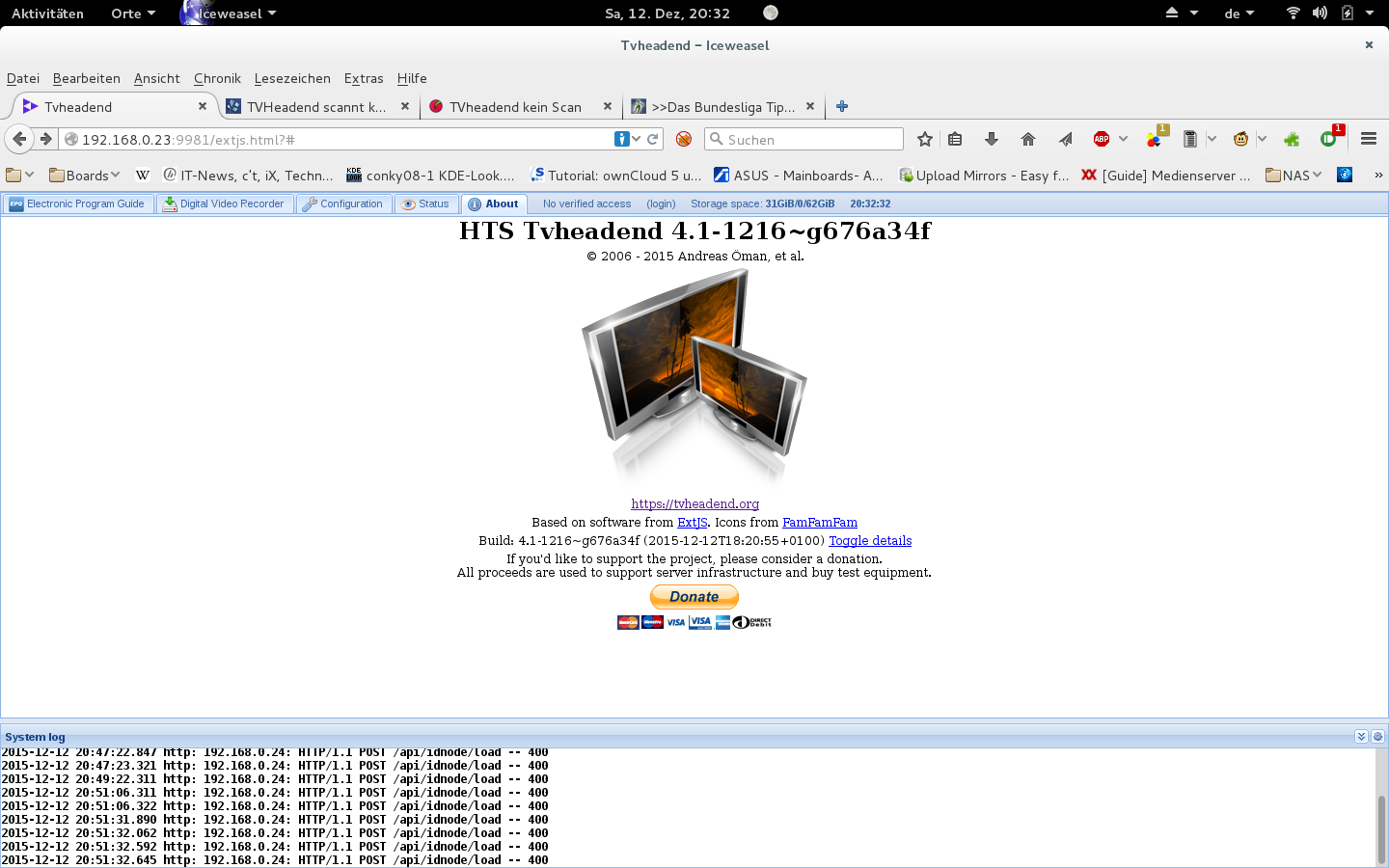Click the blue info icon in the address bar

click(622, 139)
